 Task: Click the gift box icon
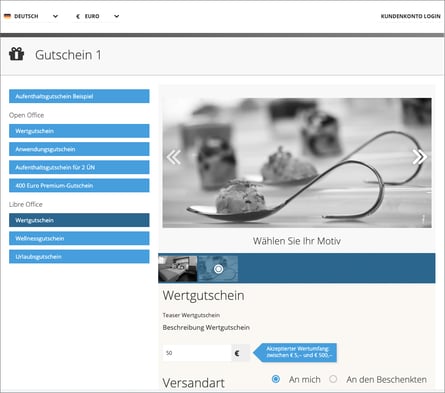tap(16, 54)
